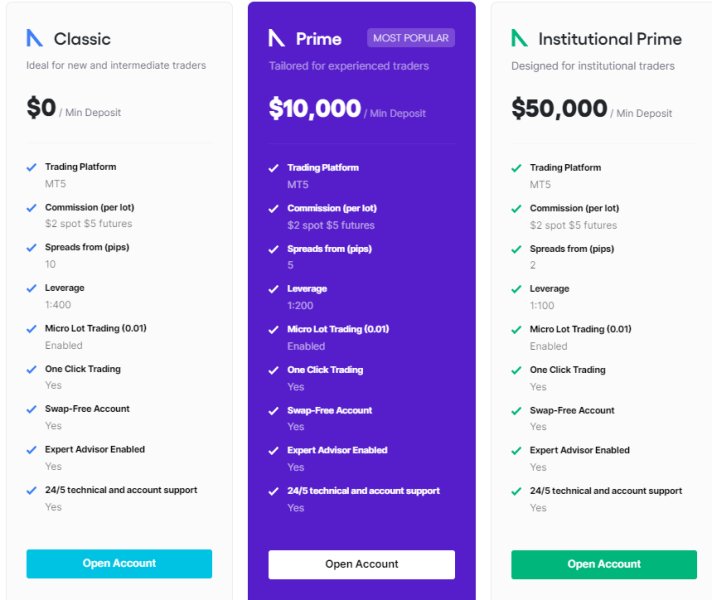Click the Prime Leverage checkmark icon
The height and width of the screenshot is (600, 712).
[x=274, y=289]
